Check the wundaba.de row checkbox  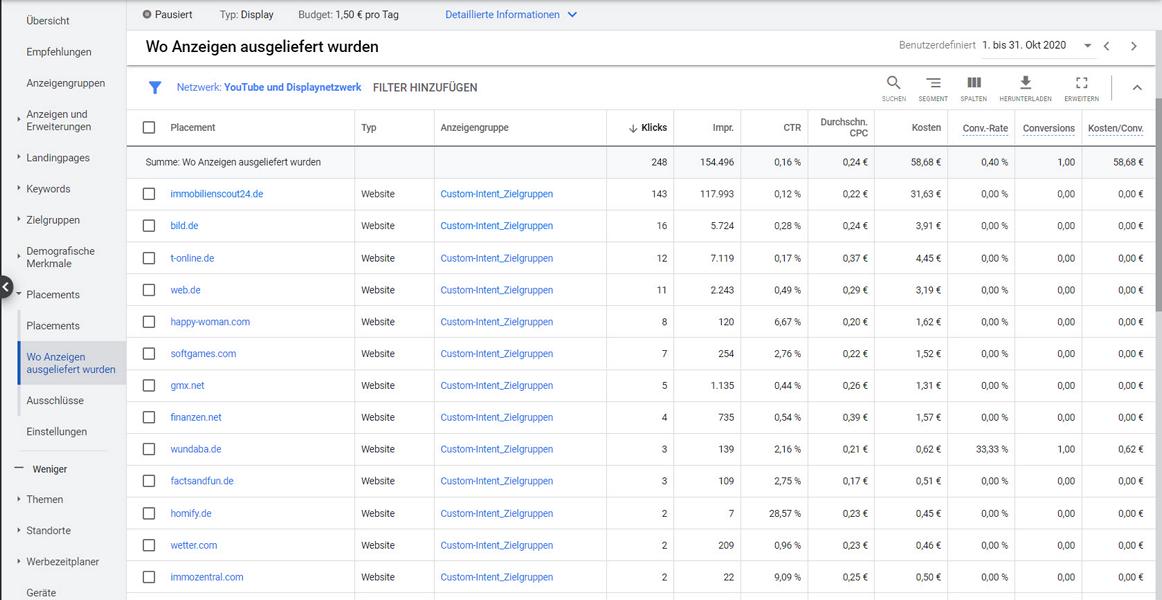(149, 449)
